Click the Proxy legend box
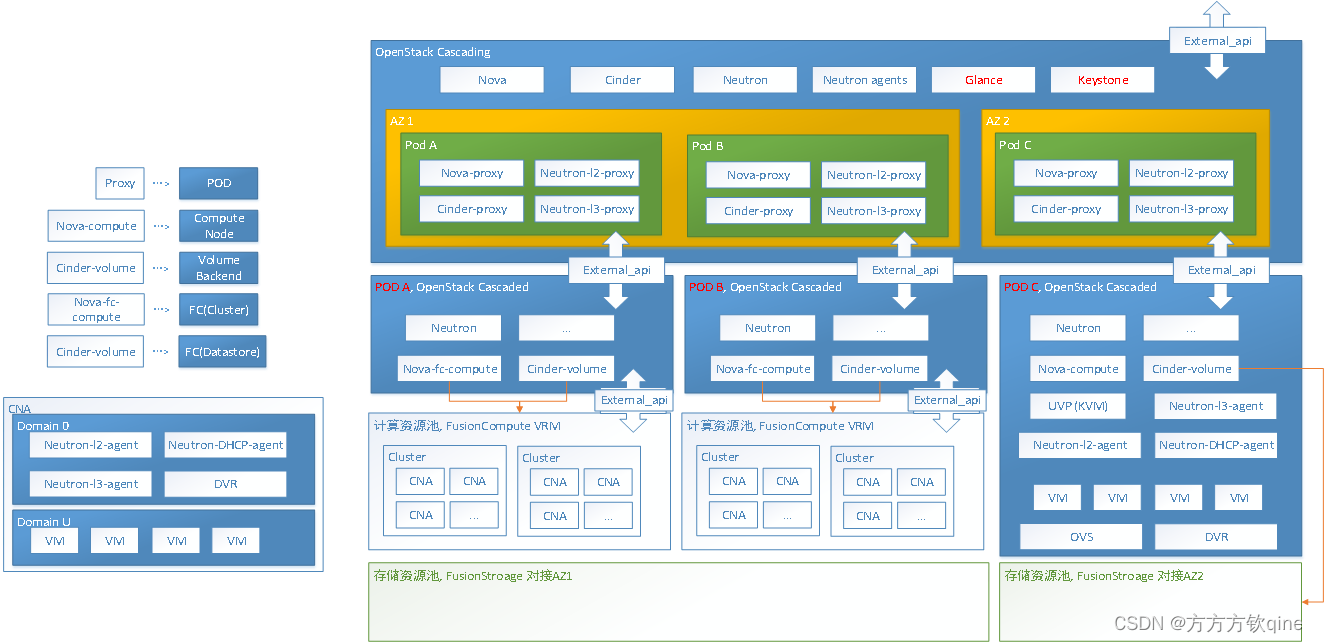 [x=120, y=183]
